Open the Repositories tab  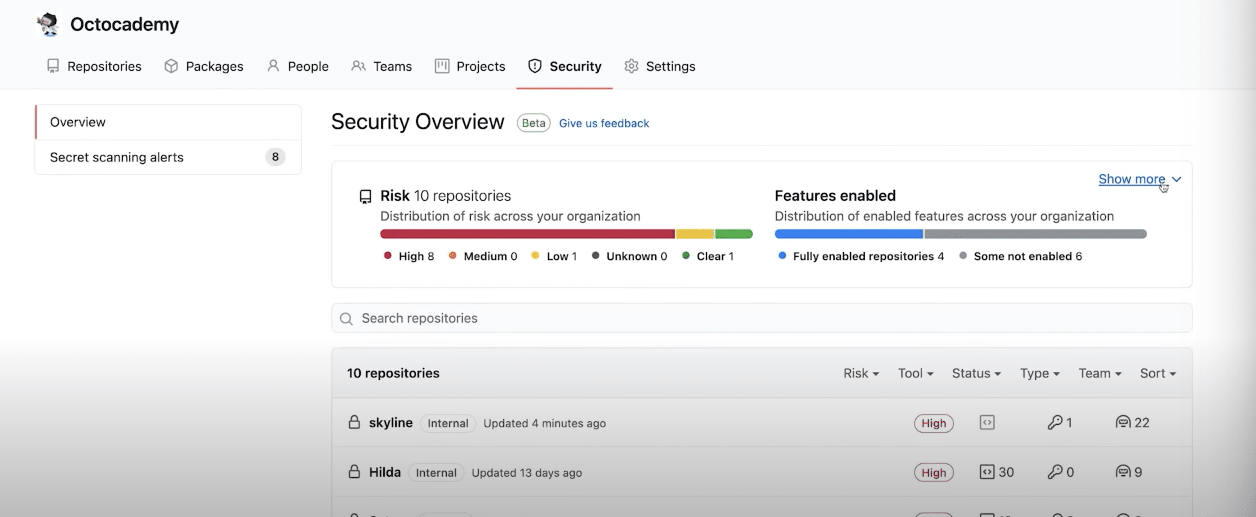click(94, 66)
